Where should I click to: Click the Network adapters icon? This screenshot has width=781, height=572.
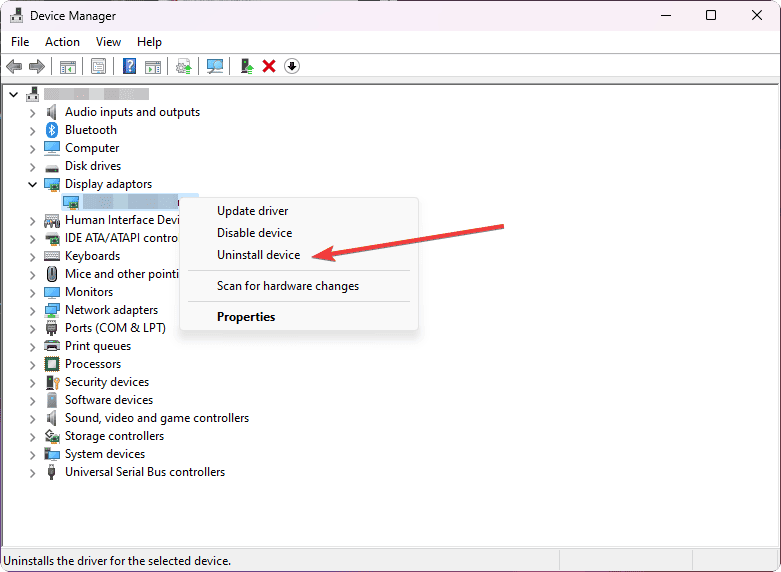(x=52, y=310)
